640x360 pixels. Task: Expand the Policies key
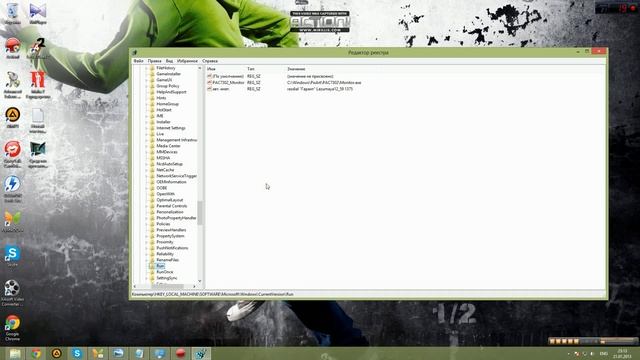pos(147,224)
